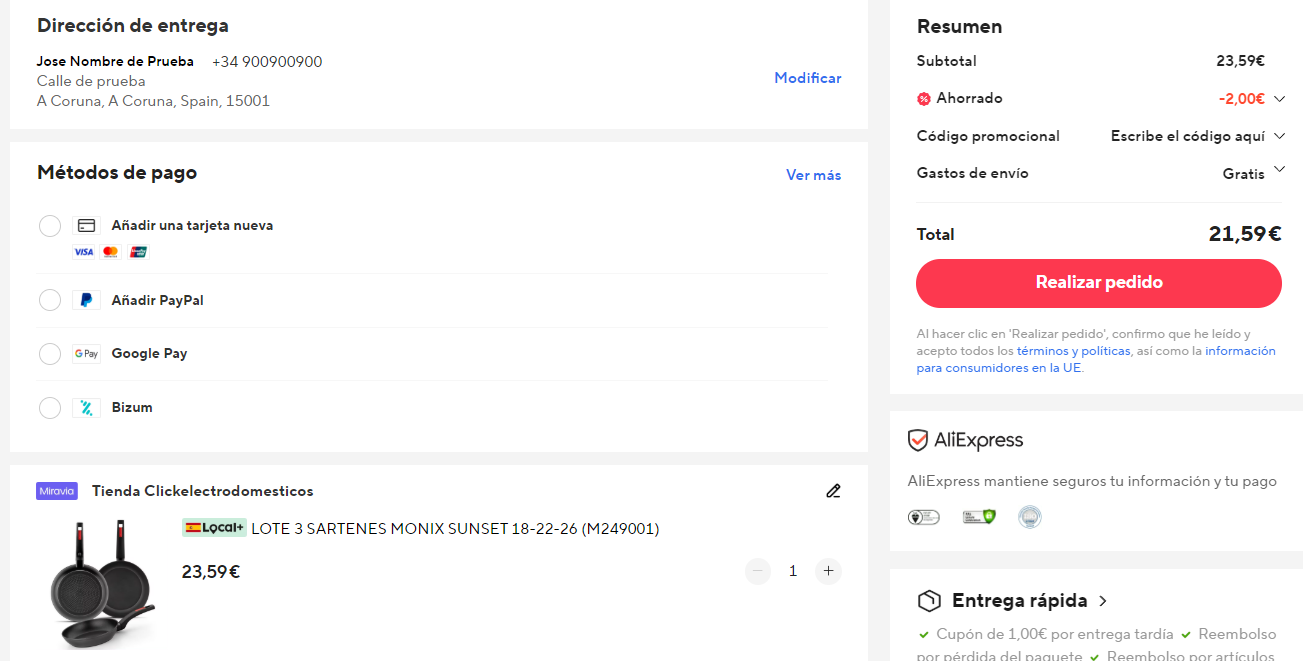Image resolution: width=1303 pixels, height=661 pixels.
Task: Click the package box icon beside Entrega rápida
Action: (x=929, y=601)
